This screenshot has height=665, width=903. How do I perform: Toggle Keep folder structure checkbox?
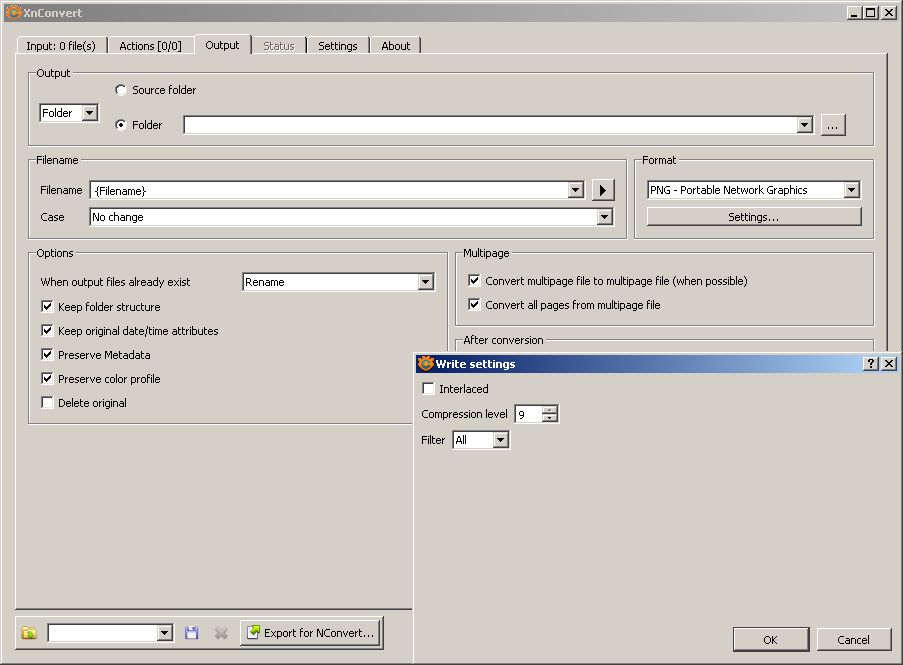tap(48, 307)
